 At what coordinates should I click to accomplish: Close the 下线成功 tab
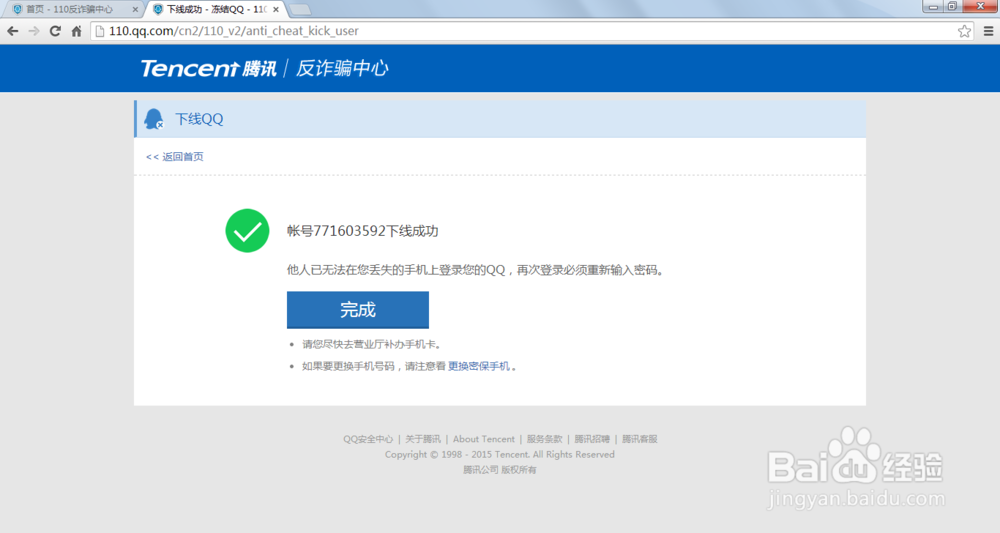tap(276, 10)
